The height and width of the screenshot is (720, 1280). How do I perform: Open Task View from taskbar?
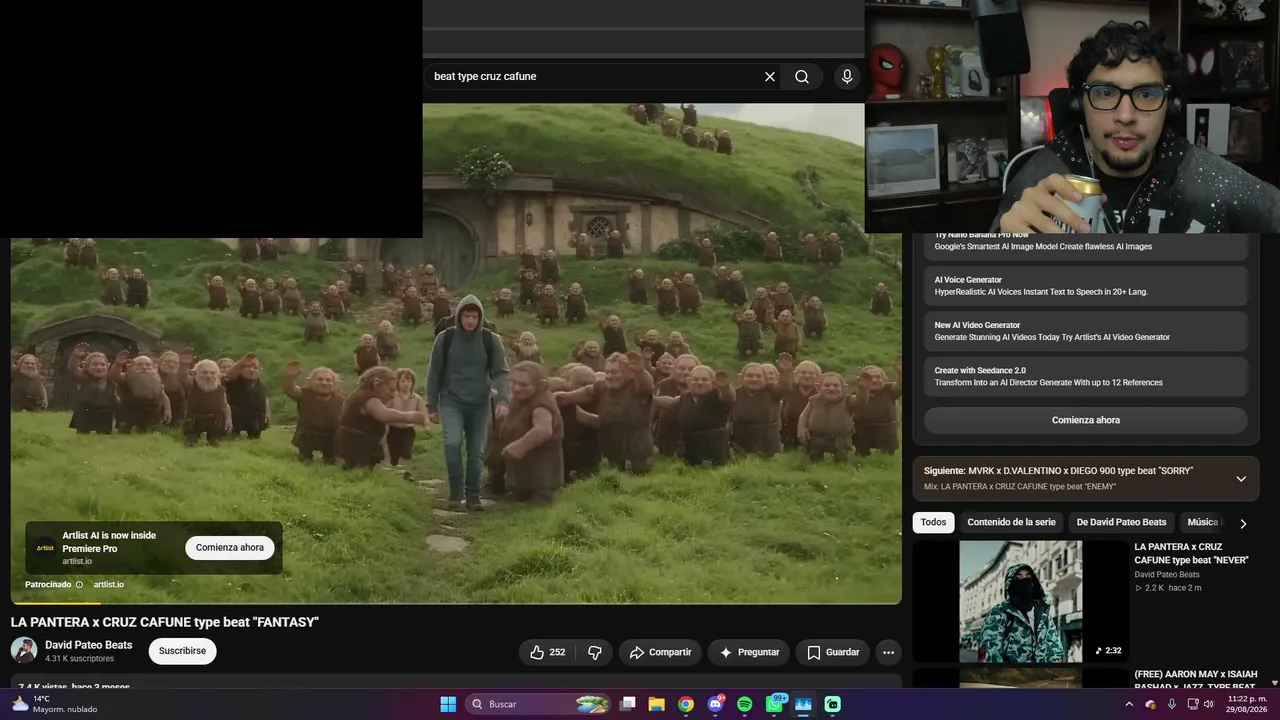628,704
